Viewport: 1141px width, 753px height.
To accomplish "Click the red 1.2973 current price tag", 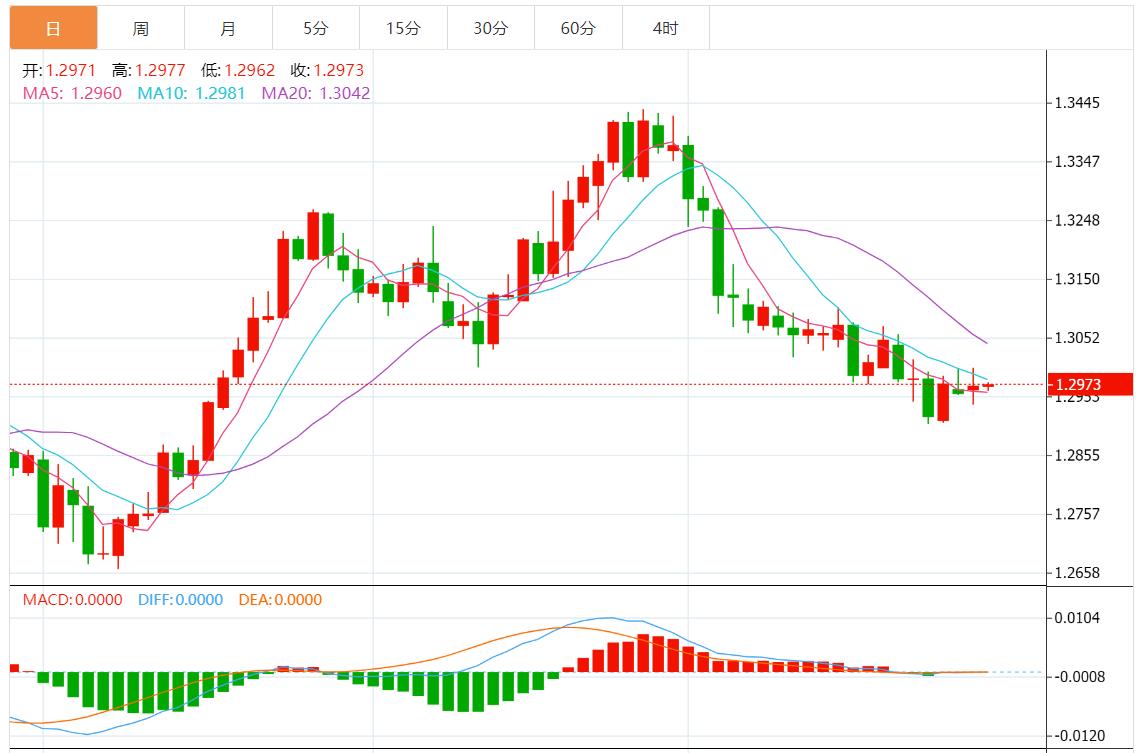I will [1088, 384].
